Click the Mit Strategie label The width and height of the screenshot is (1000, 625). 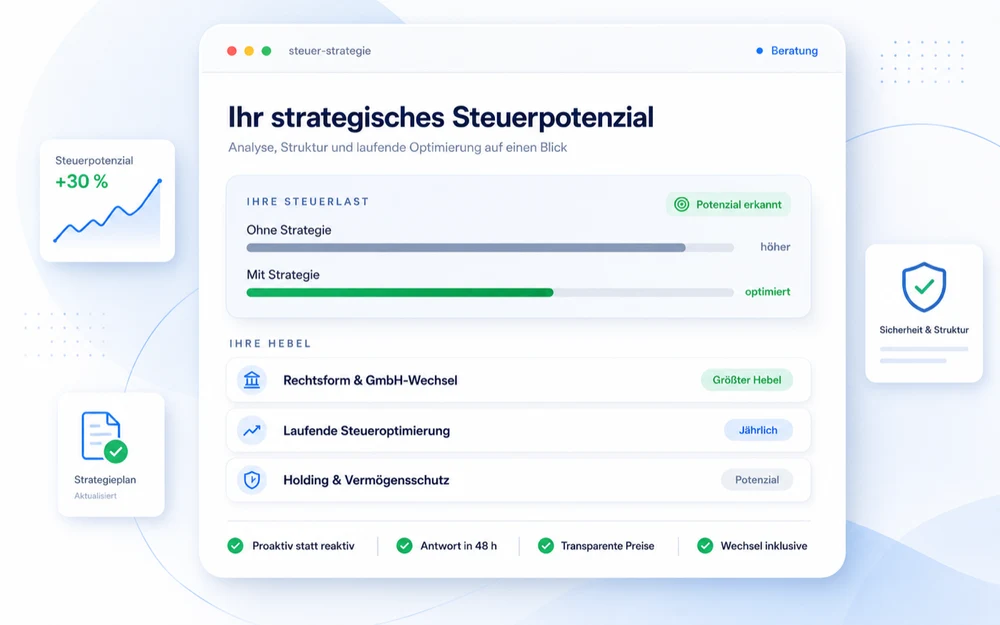pos(283,275)
